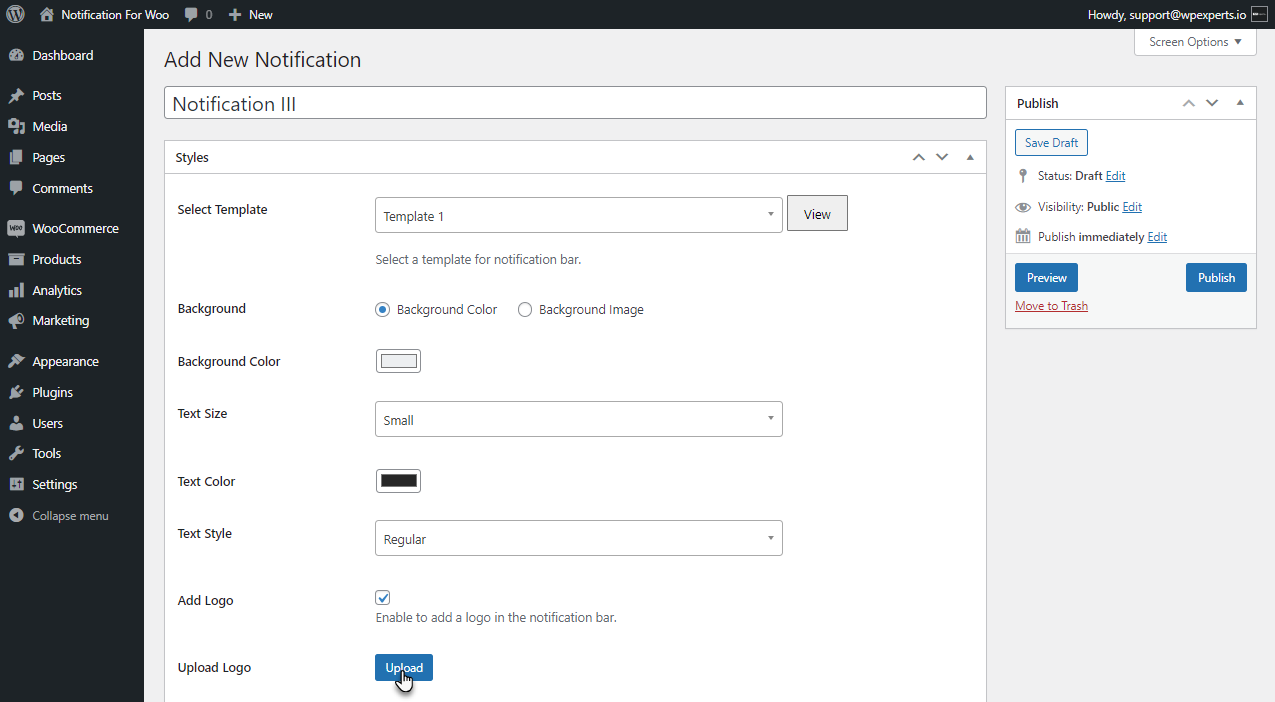Viewport: 1275px width, 702px height.
Task: Open the Select Template dropdown
Action: [x=579, y=216]
